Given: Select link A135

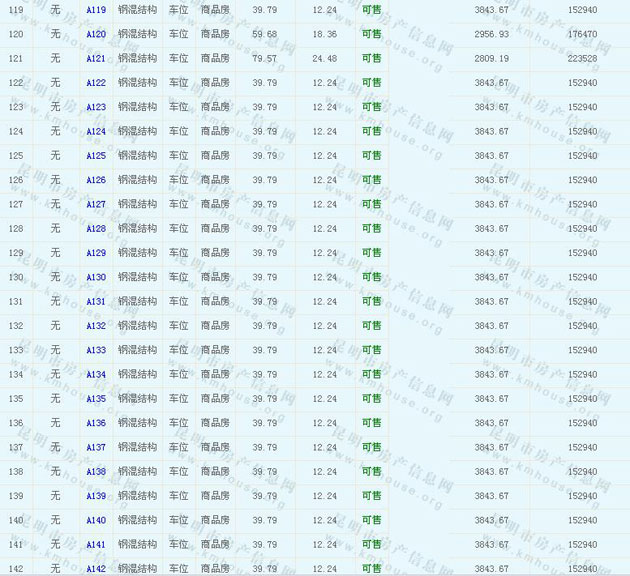Looking at the screenshot, I should coord(96,399).
